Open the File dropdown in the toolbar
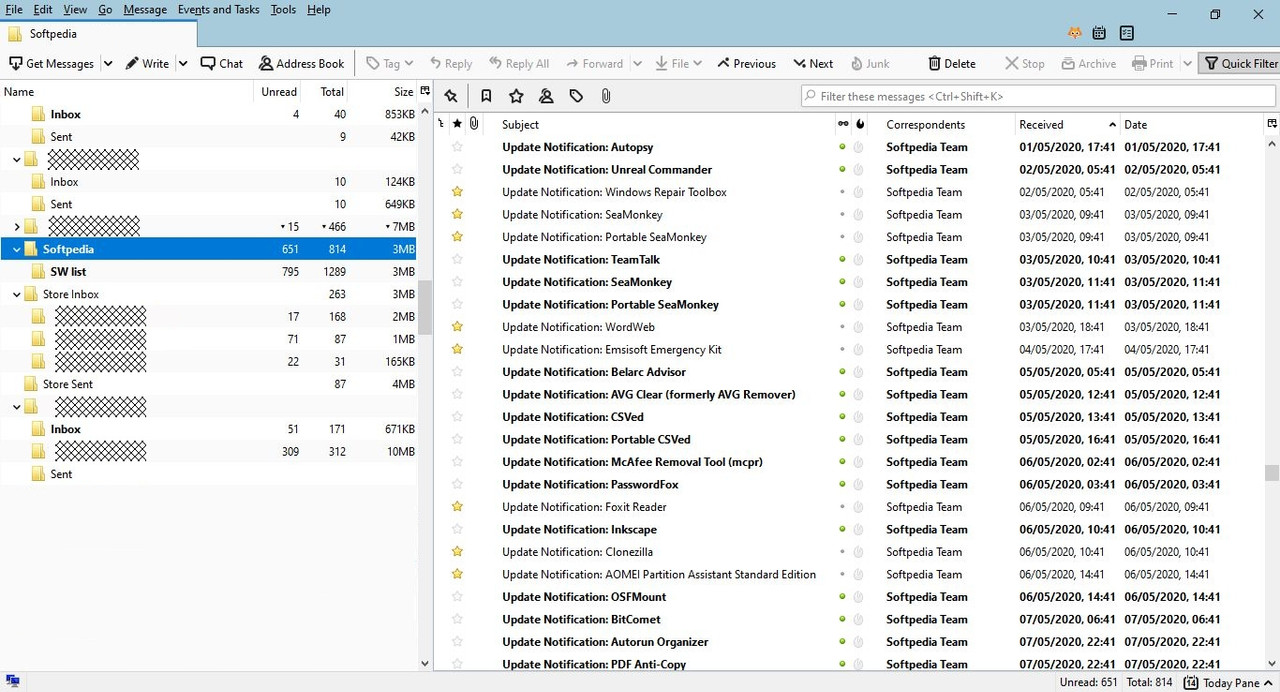1280x692 pixels. [678, 63]
